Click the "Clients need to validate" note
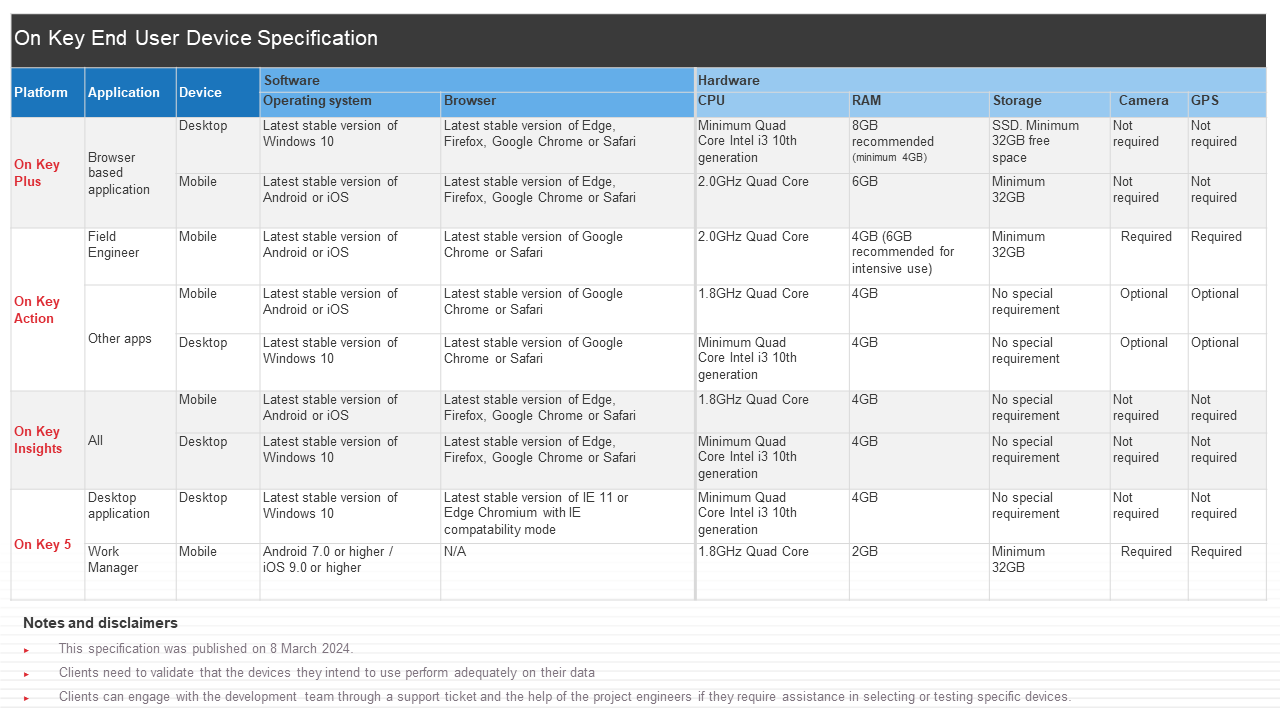 coord(327,673)
